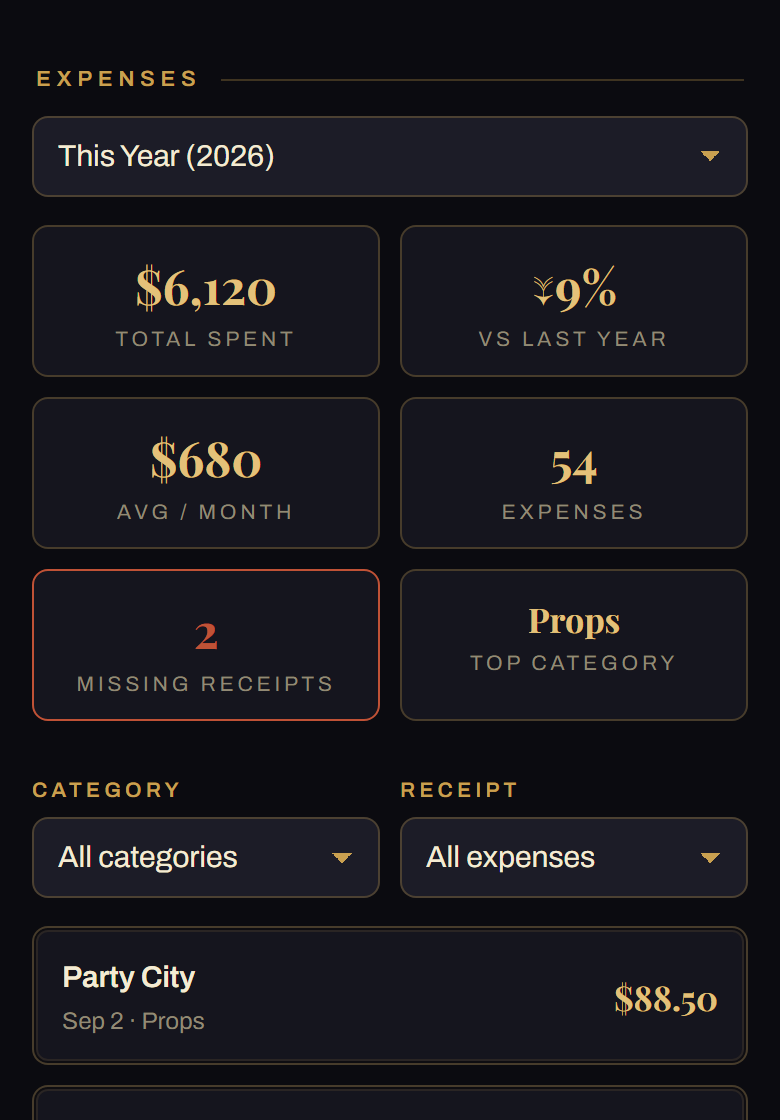Open the 54 Expenses stat card
The image size is (780, 1120).
coord(574,473)
